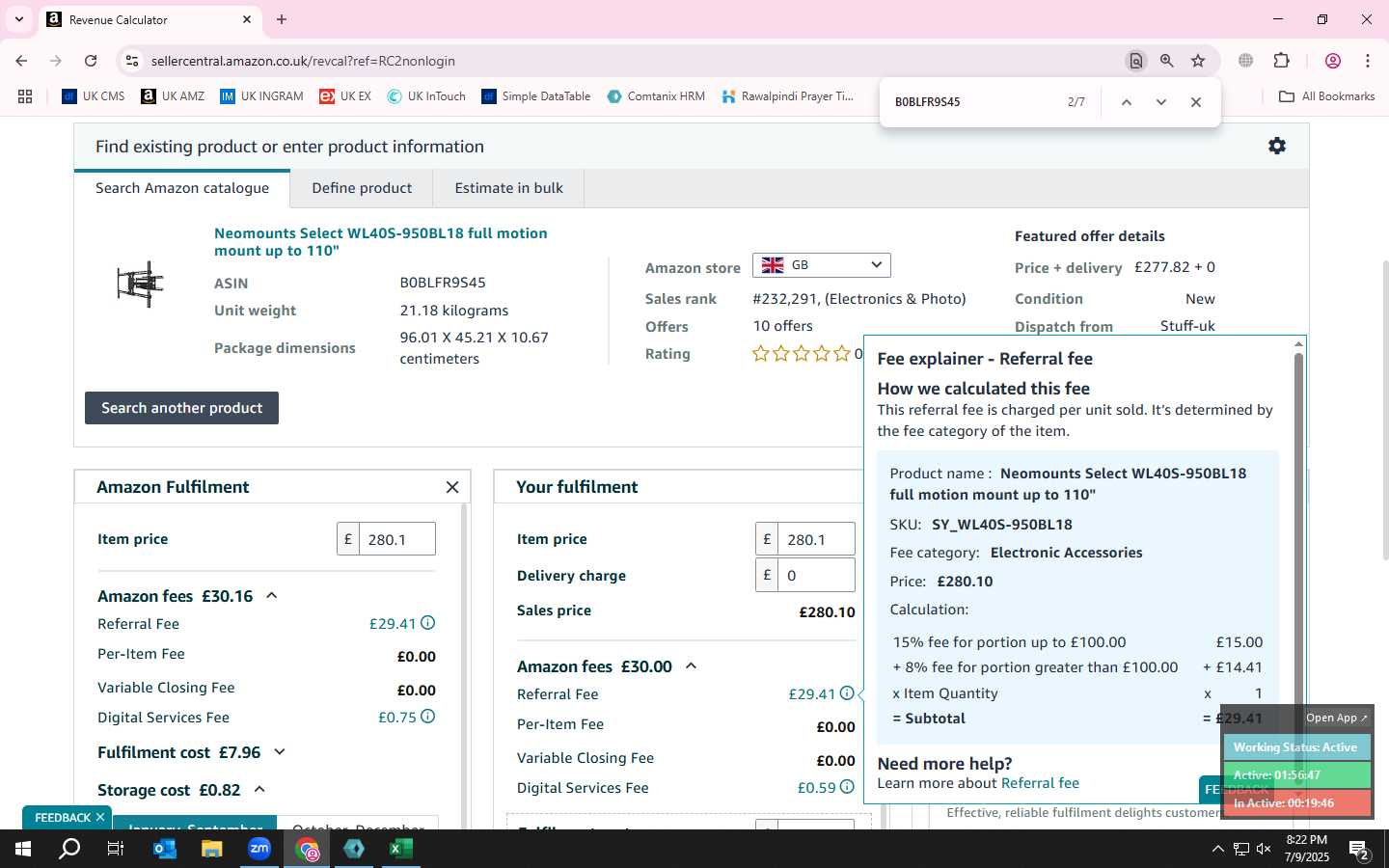
Task: Open UK InTouch bookmark
Action: click(x=426, y=96)
